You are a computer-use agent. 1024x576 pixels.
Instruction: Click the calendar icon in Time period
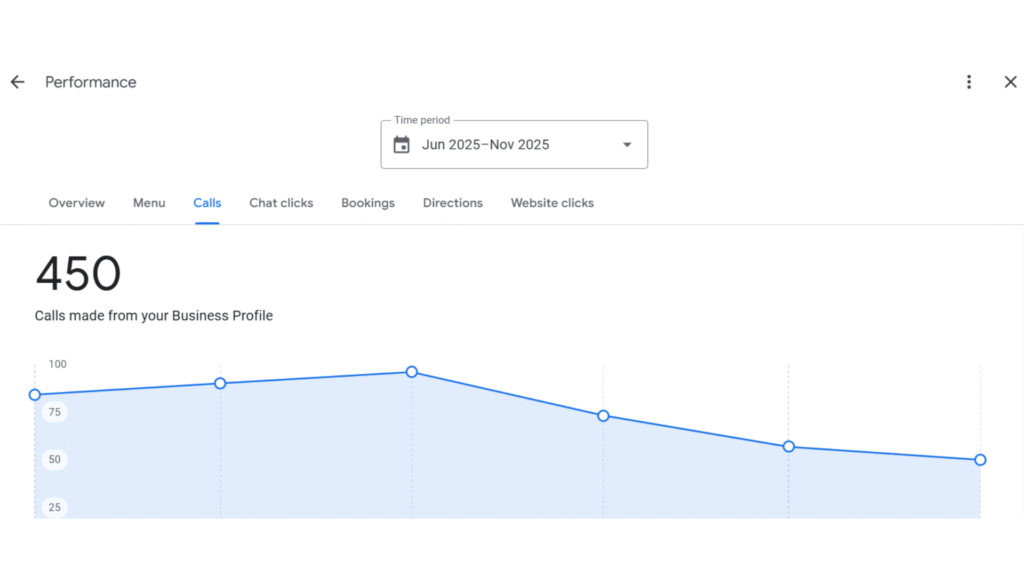(402, 145)
